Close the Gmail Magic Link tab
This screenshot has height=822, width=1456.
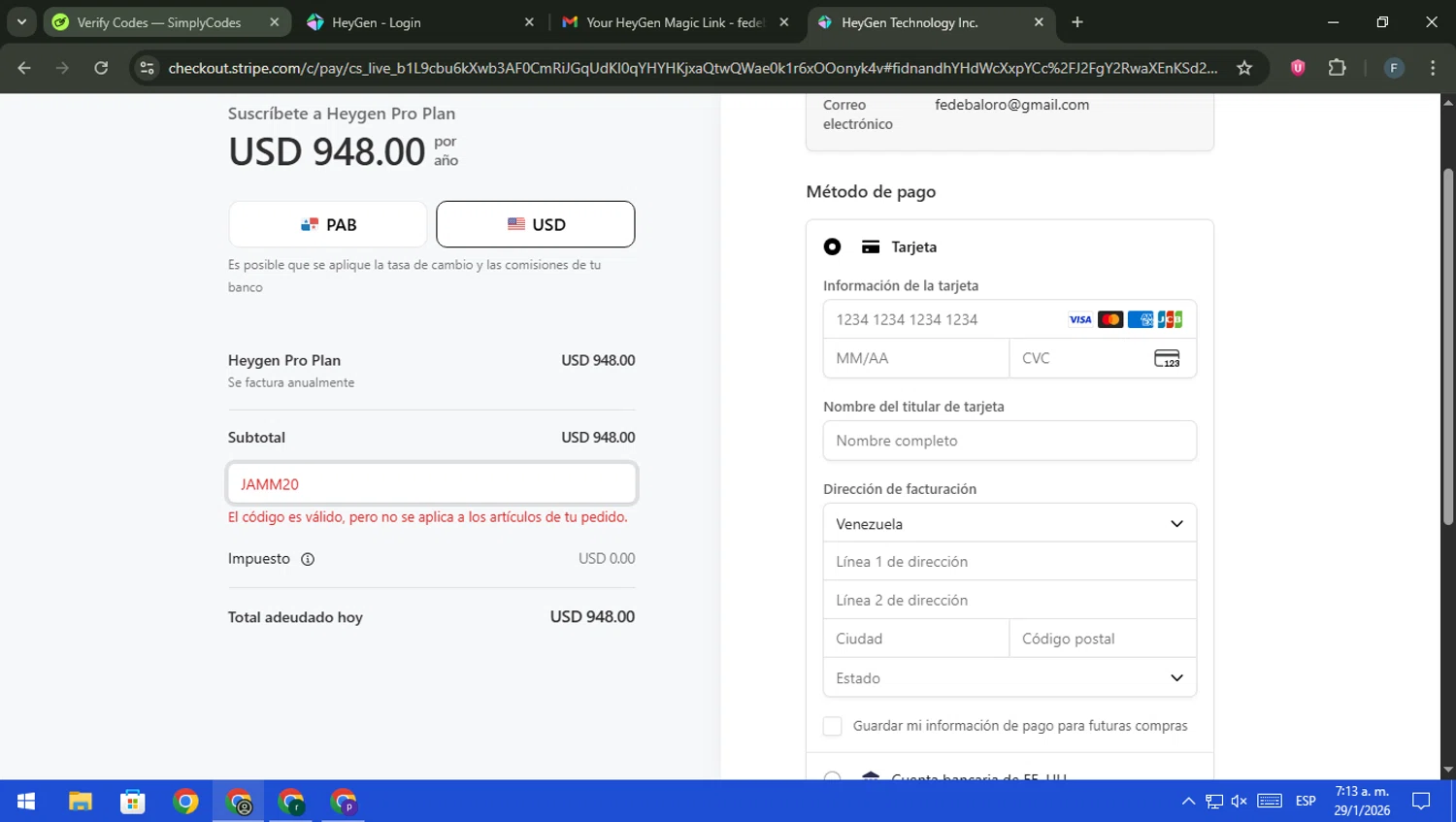pyautogui.click(x=784, y=22)
